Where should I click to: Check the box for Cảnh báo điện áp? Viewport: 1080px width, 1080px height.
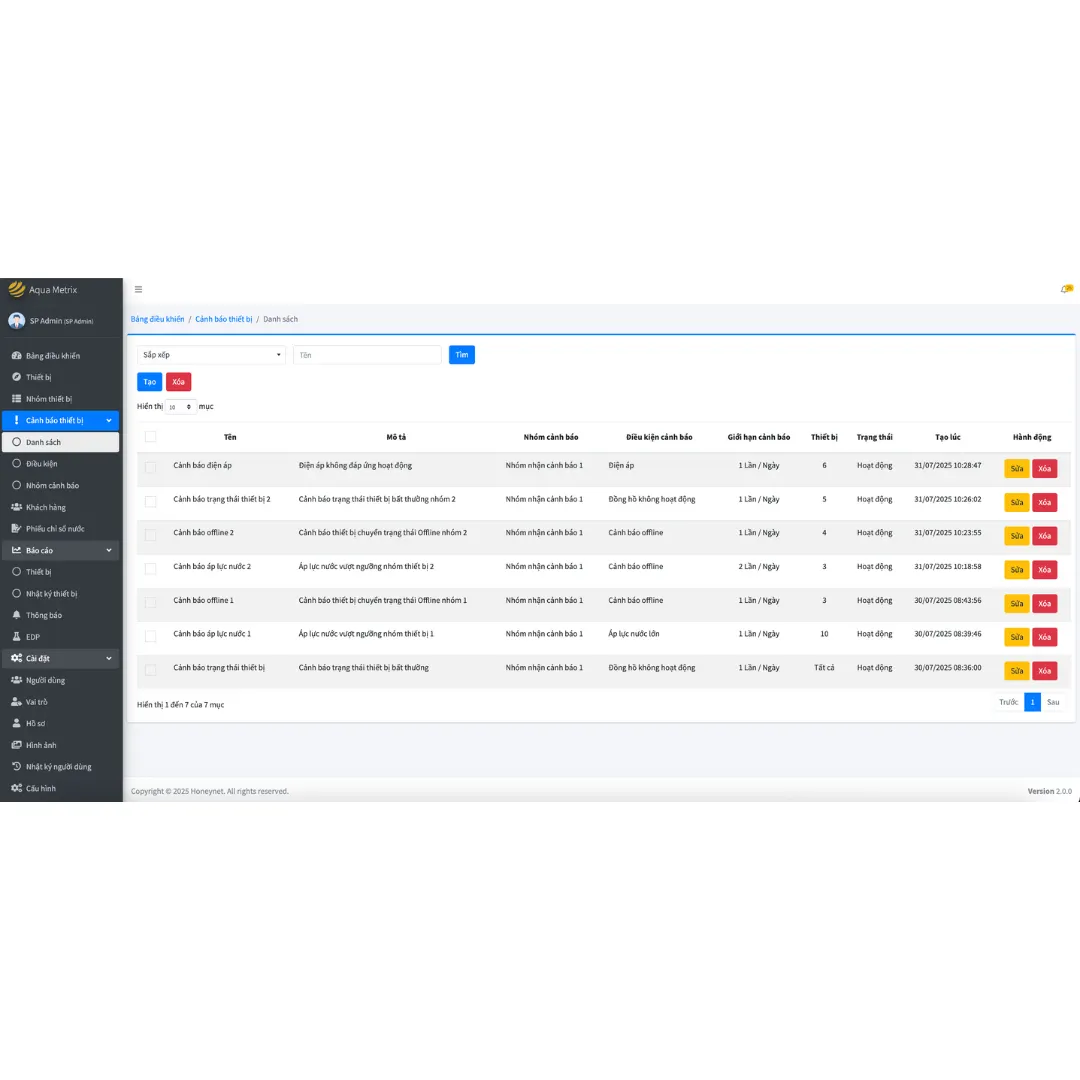(151, 467)
